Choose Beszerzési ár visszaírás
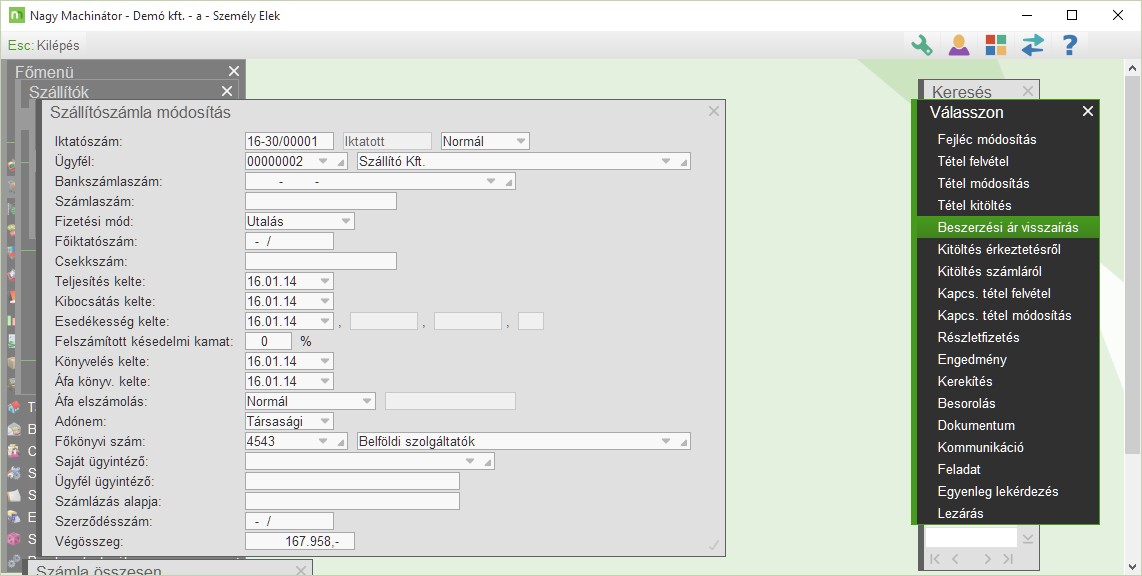 pyautogui.click(x=1007, y=227)
